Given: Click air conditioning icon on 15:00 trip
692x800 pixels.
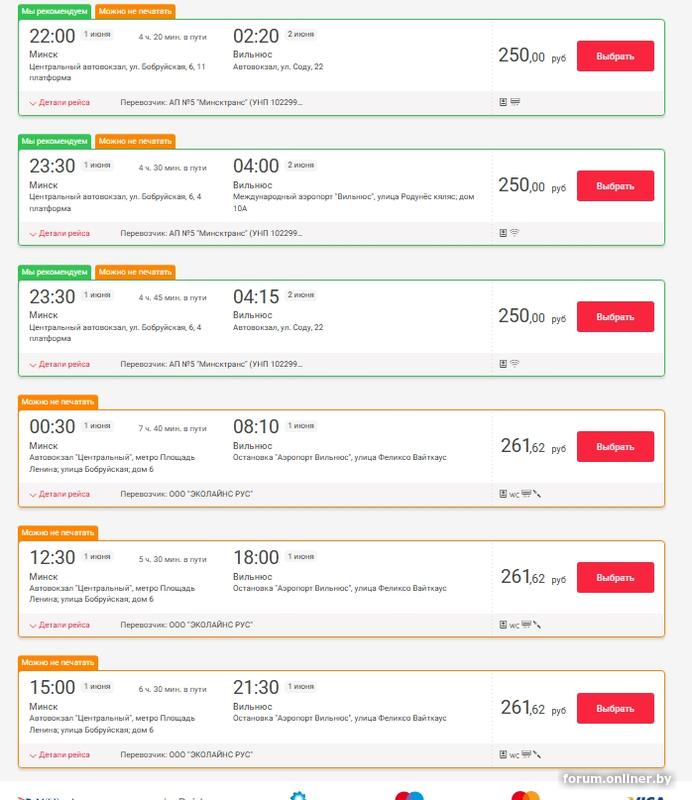Looking at the screenshot, I should (526, 755).
